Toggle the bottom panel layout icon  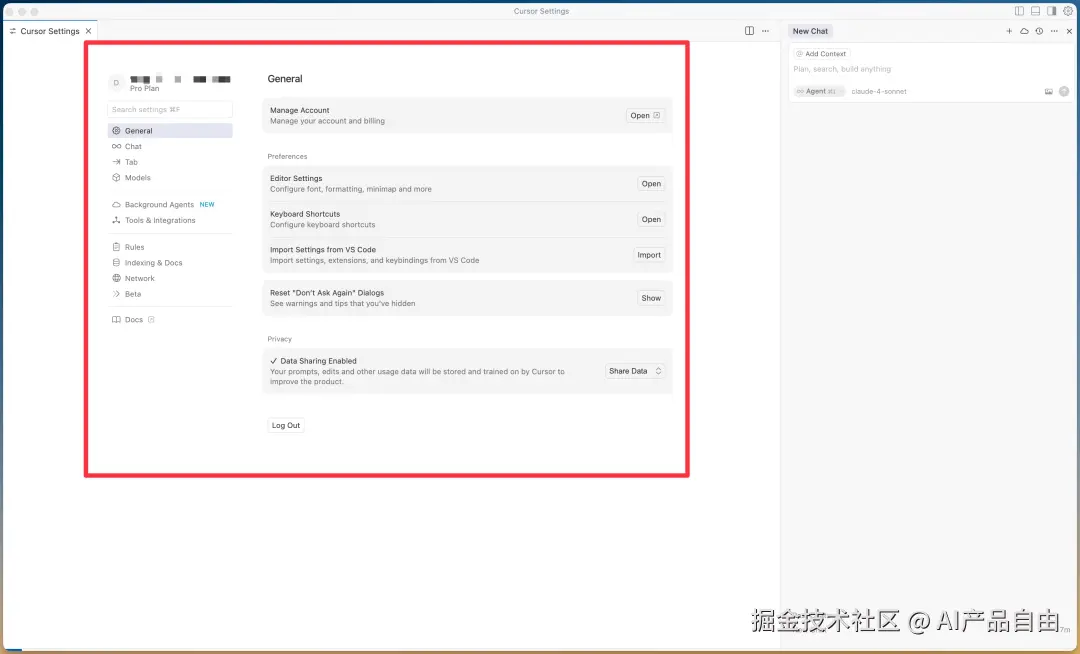coord(1035,11)
